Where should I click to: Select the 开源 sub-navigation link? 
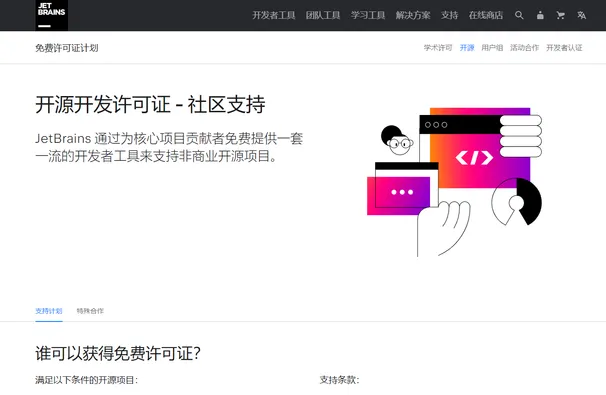click(x=467, y=48)
